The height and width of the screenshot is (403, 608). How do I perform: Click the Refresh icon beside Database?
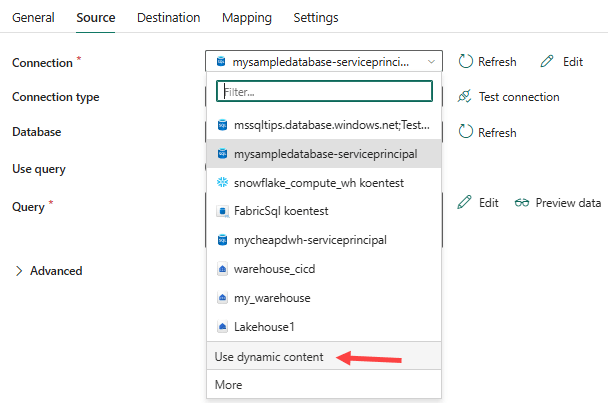(466, 132)
